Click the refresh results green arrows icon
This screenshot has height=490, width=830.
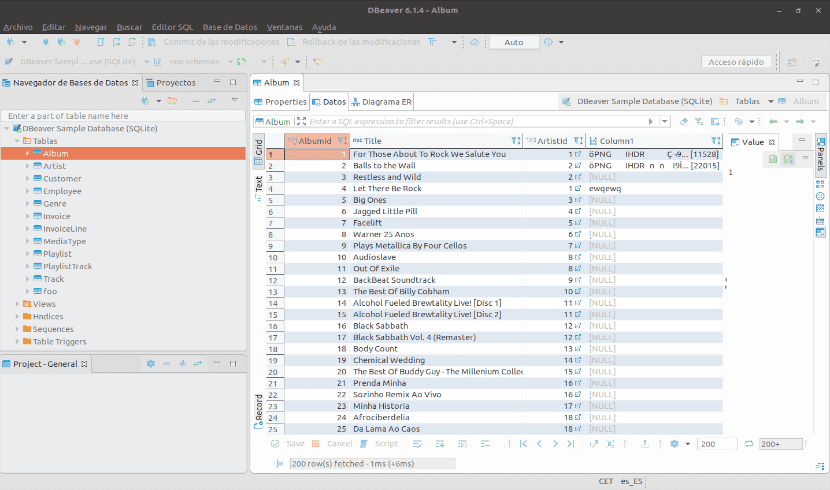pos(749,444)
